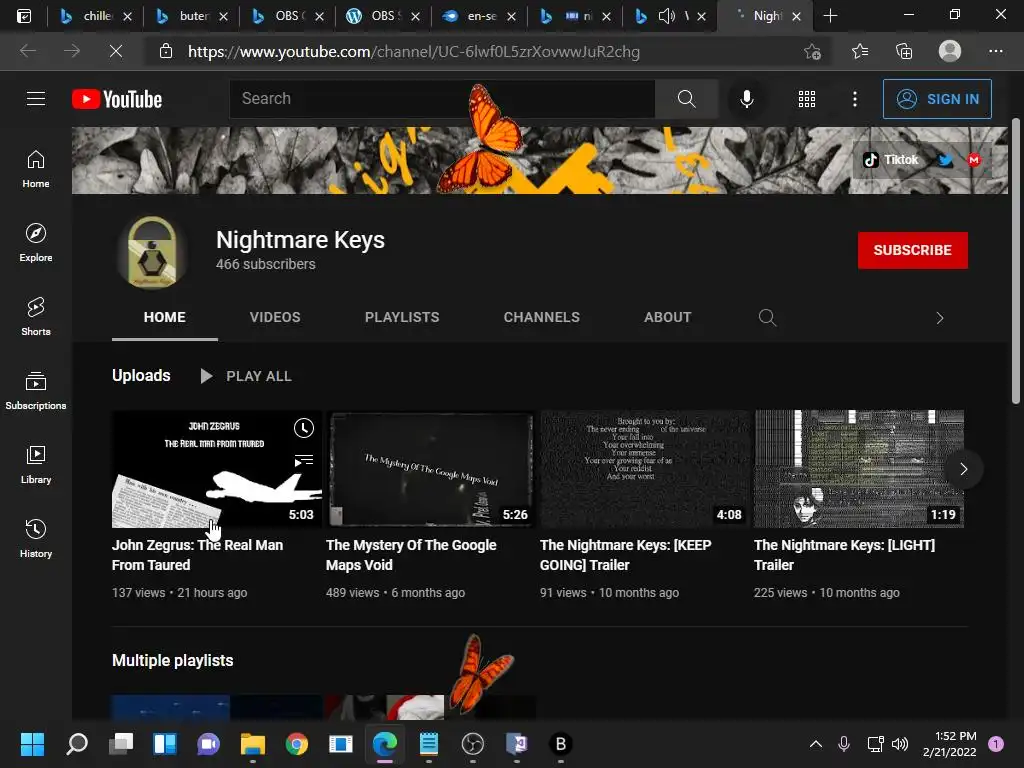
Task: Click Nightmare Keys channel avatar
Action: click(x=152, y=251)
